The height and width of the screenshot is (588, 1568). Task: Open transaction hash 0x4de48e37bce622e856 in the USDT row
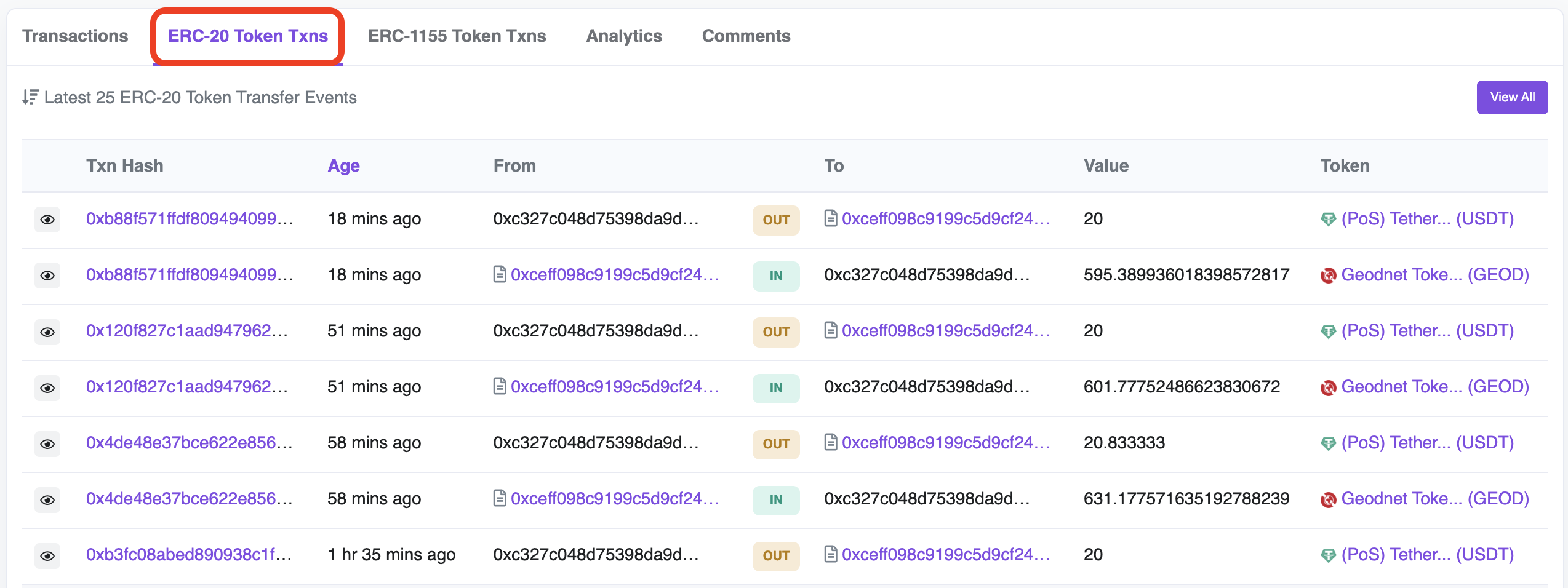189,442
